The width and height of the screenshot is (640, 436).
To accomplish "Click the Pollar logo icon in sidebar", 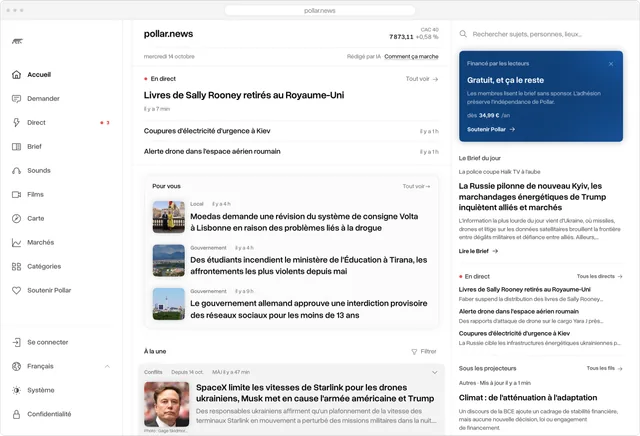I will pyautogui.click(x=17, y=41).
